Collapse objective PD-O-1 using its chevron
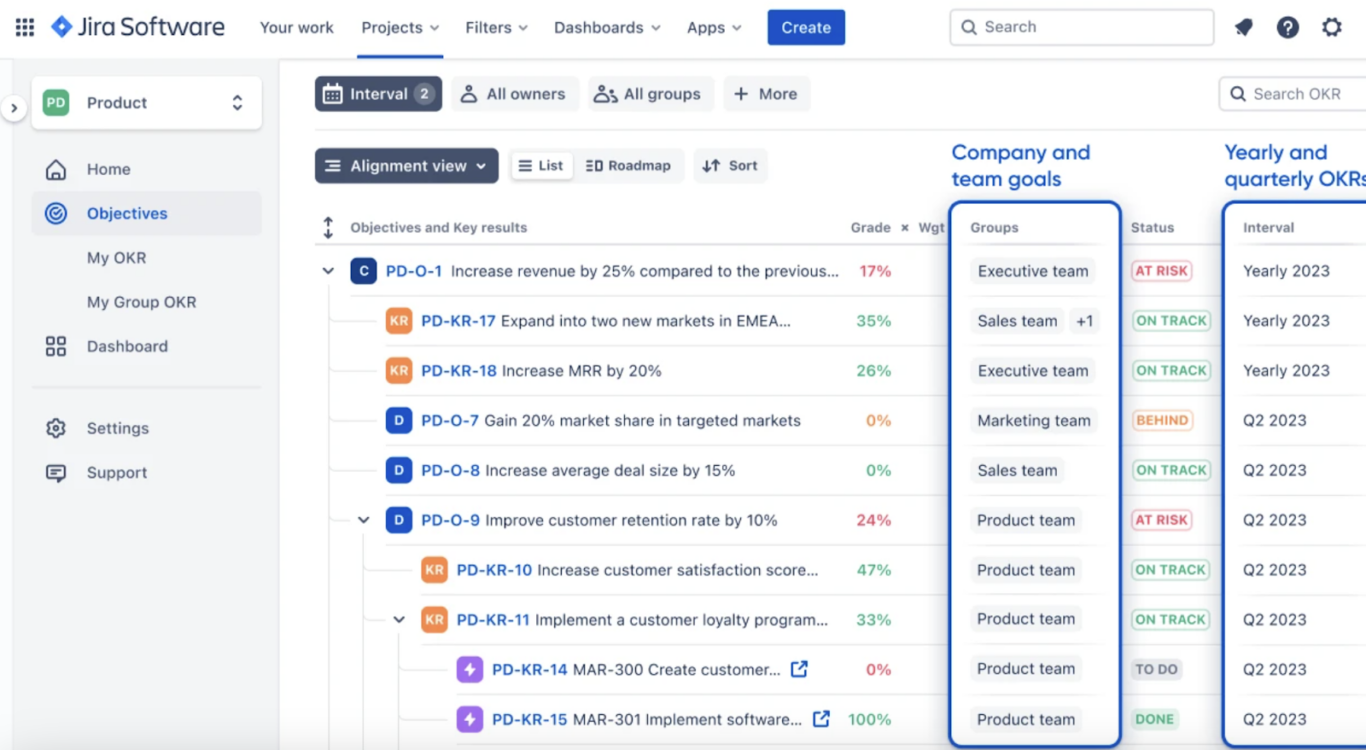Image resolution: width=1366 pixels, height=750 pixels. [x=328, y=270]
